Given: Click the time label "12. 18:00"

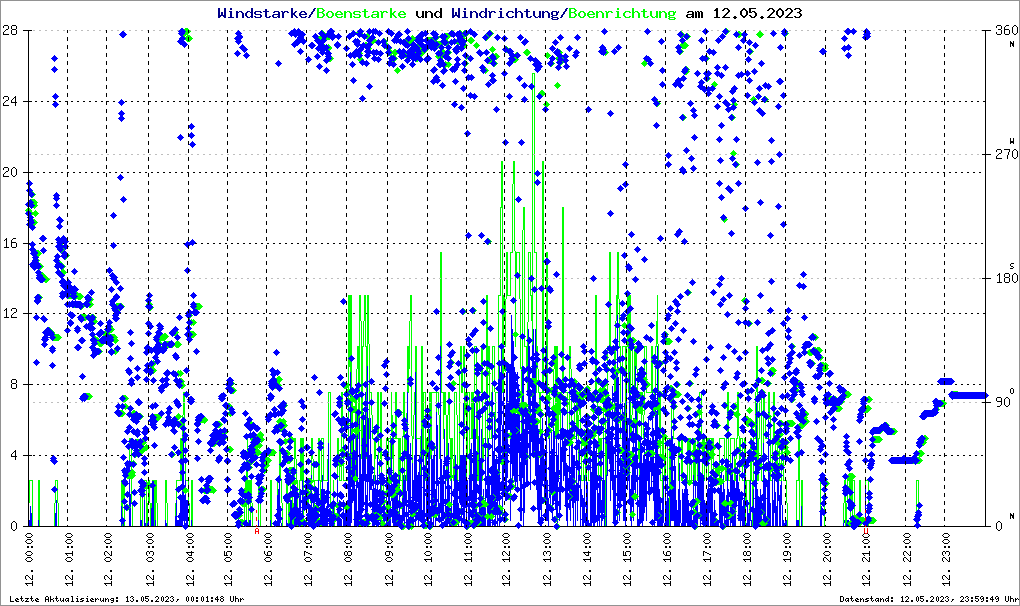Looking at the screenshot, I should point(747,559).
